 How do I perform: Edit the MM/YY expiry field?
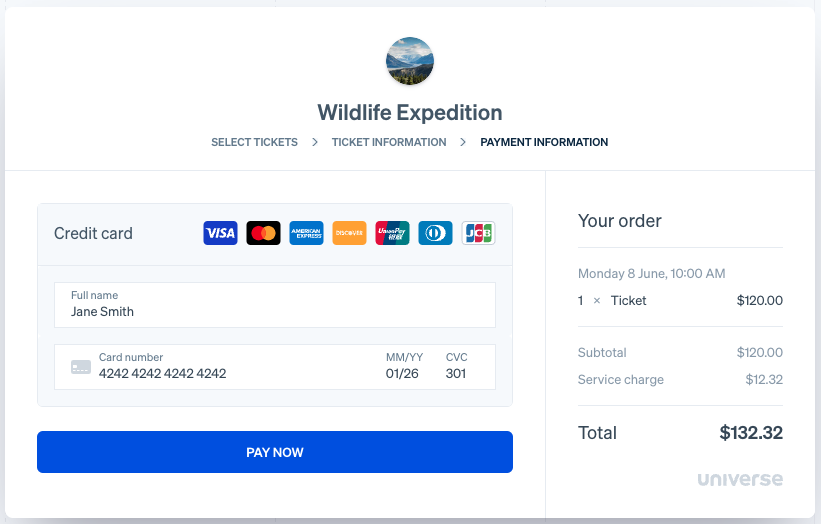[403, 373]
